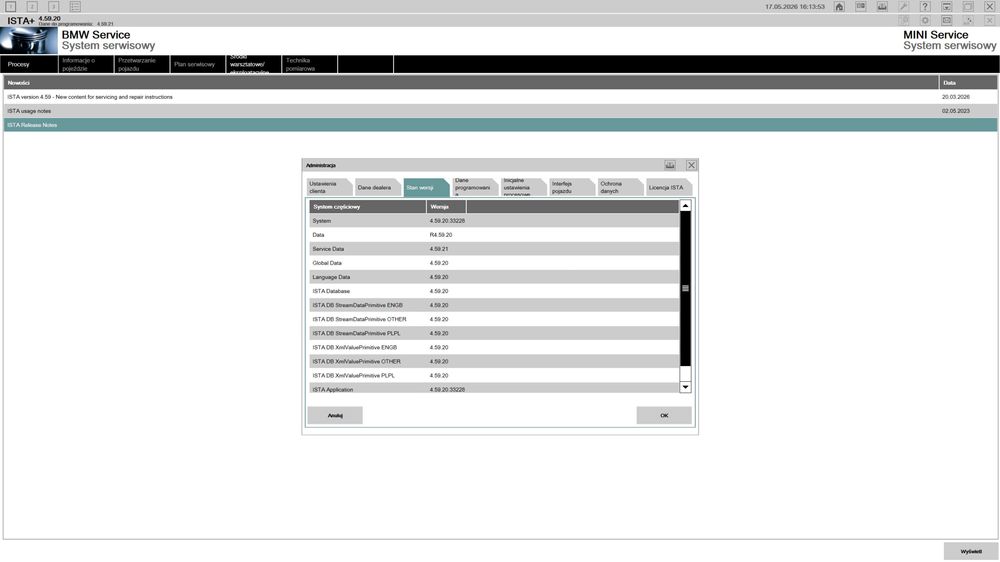This screenshot has height=562, width=1000.
Task: Select ISTA DB StreamDataPrimitive PLPL row
Action: click(494, 333)
